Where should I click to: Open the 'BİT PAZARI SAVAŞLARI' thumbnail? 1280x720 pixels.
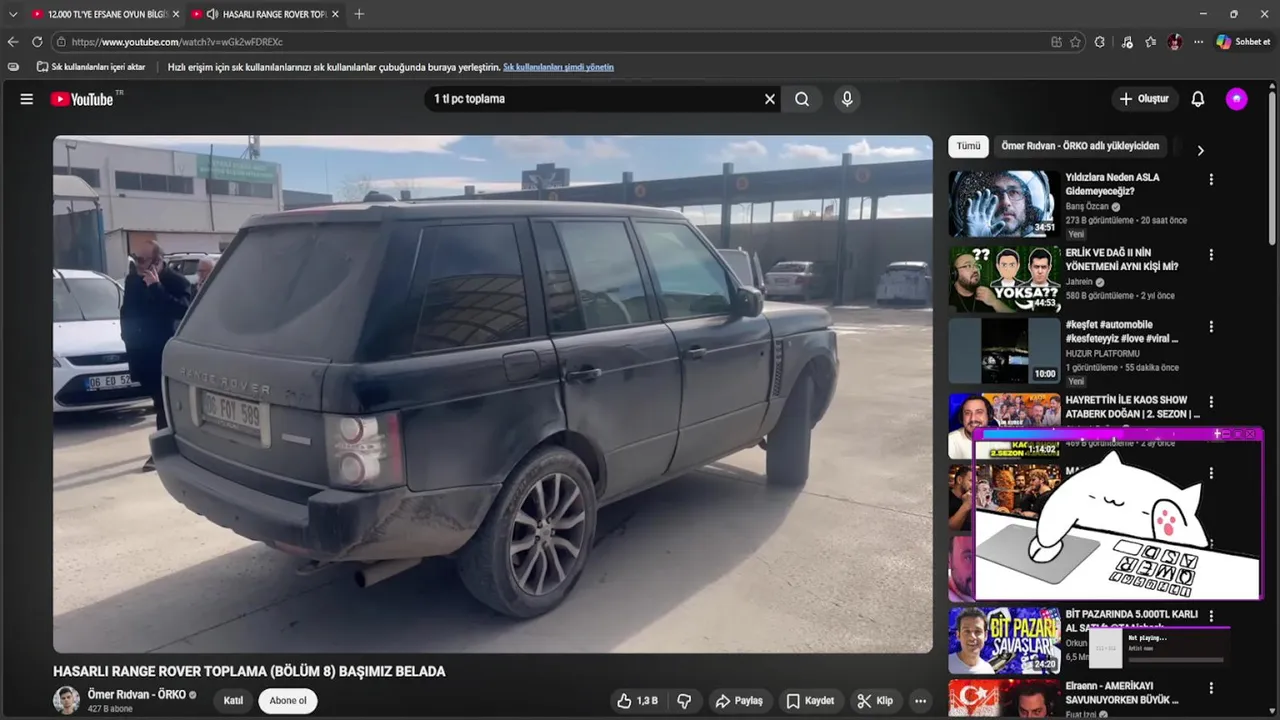pos(1004,640)
